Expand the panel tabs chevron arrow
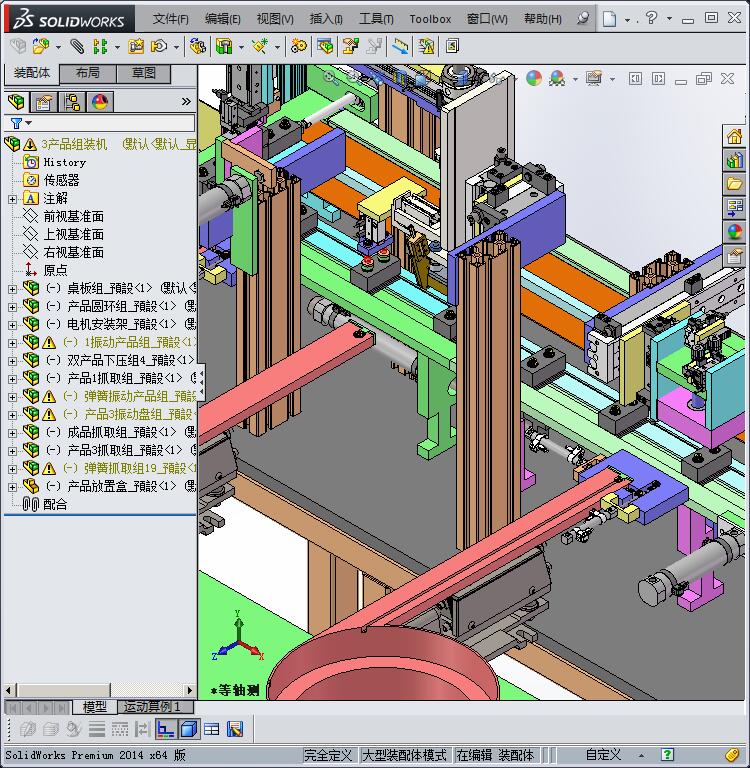 click(186, 101)
